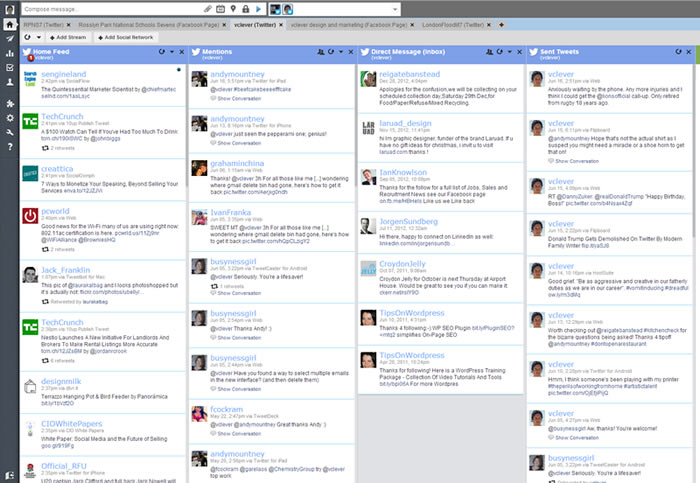700x483 pixels.
Task: Open the Contacts person icon in sidebar
Action: pyautogui.click(x=9, y=82)
